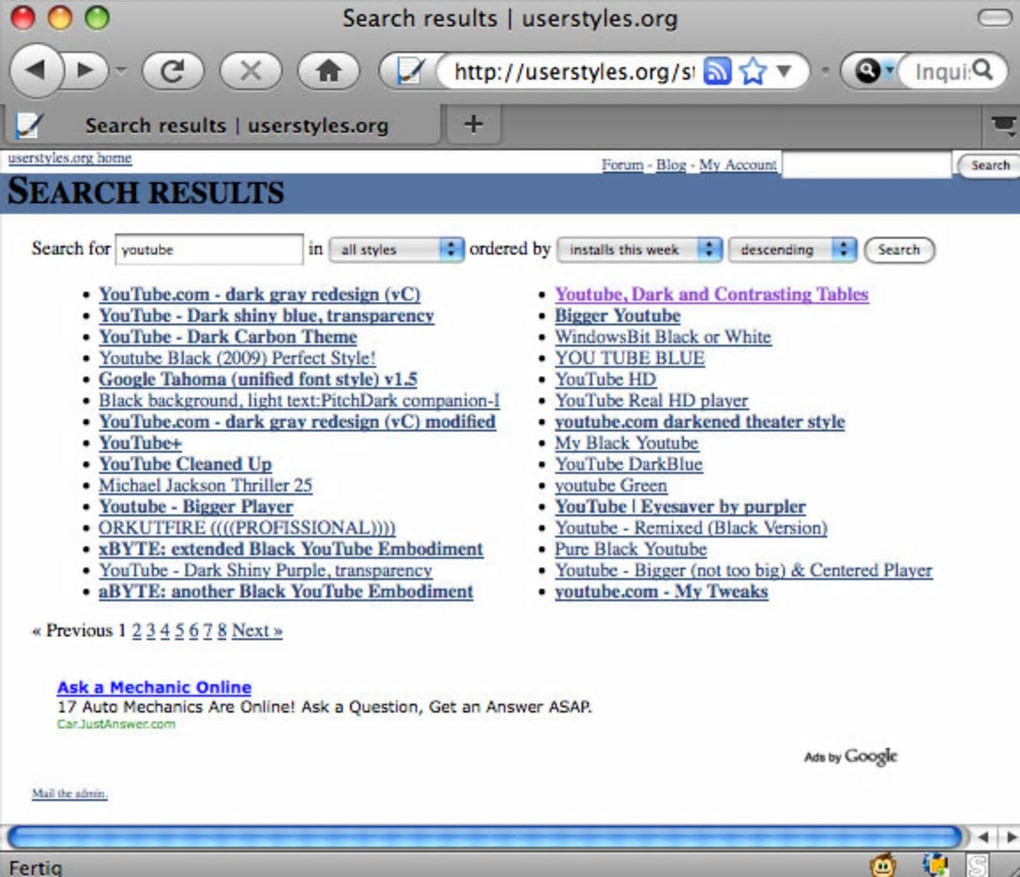The width and height of the screenshot is (1020, 877).
Task: Open 'Michael Jackson Thriller 25' link
Action: [206, 485]
